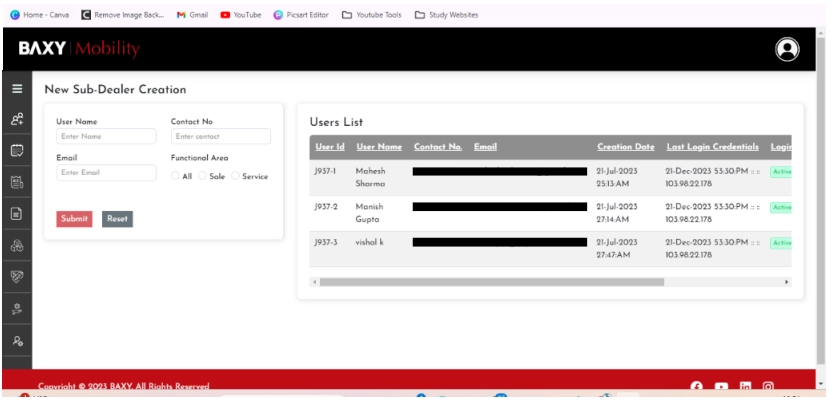The height and width of the screenshot is (400, 833).
Task: Click user id J937-1 cell
Action: click(325, 171)
